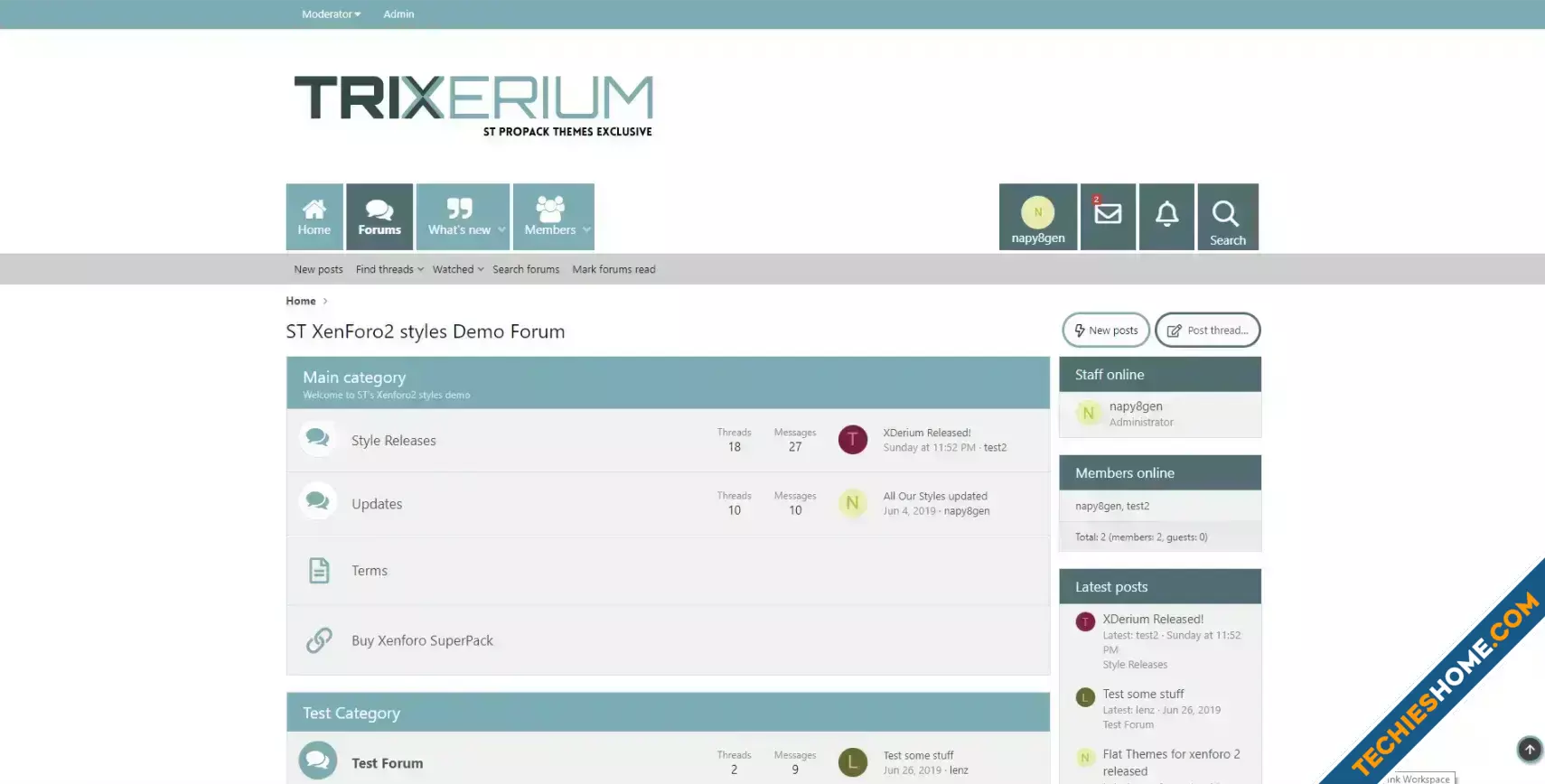
Task: Select the Forums navigation tile
Action: [x=379, y=217]
